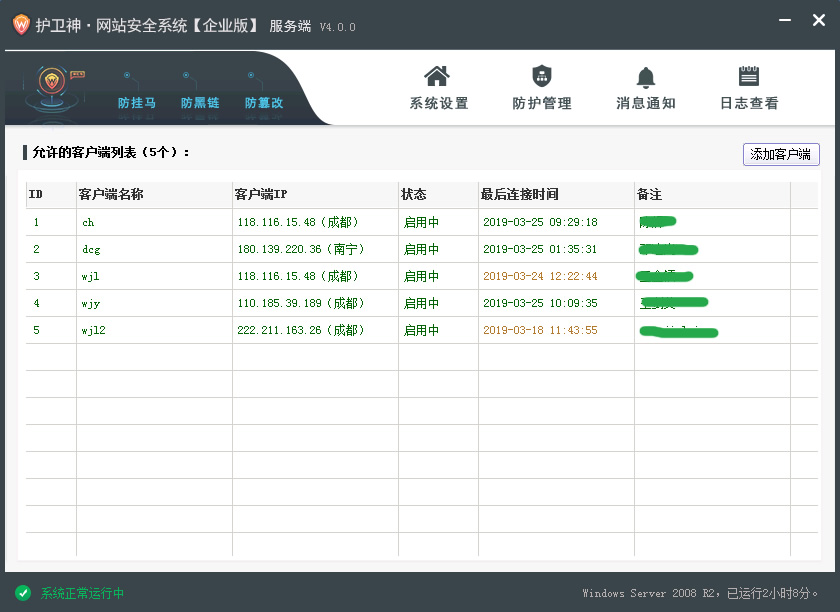Click IP 222.211.163.26 (成都)
The image size is (840, 612).
[301, 330]
